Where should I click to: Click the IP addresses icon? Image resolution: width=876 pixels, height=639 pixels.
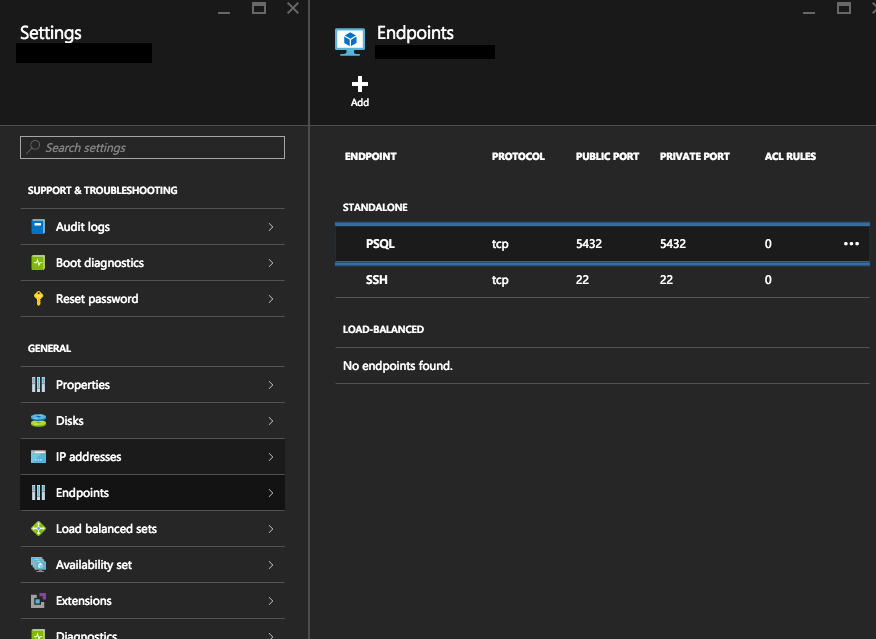click(x=38, y=457)
